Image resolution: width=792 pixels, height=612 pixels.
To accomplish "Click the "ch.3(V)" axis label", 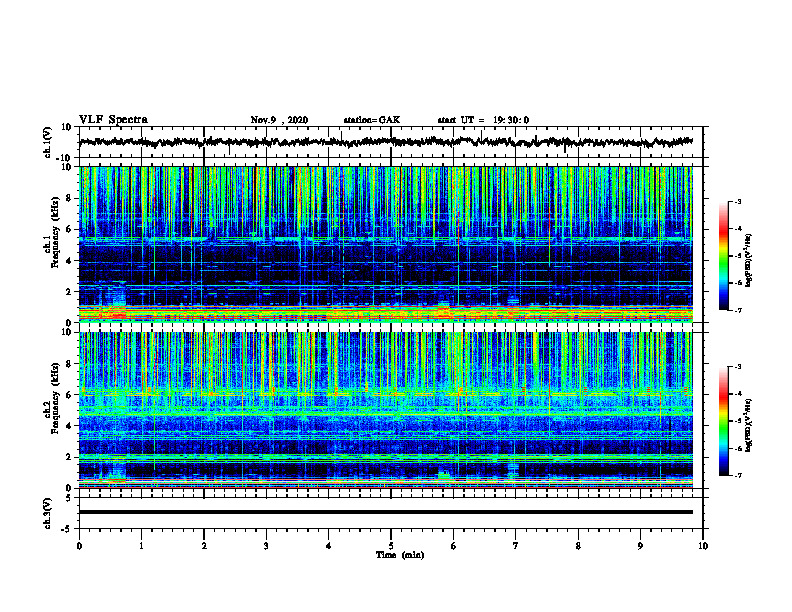I will click(47, 513).
